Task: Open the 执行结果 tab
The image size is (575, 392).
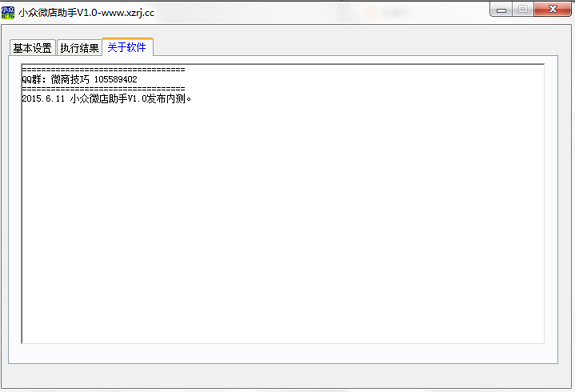Action: click(x=79, y=48)
